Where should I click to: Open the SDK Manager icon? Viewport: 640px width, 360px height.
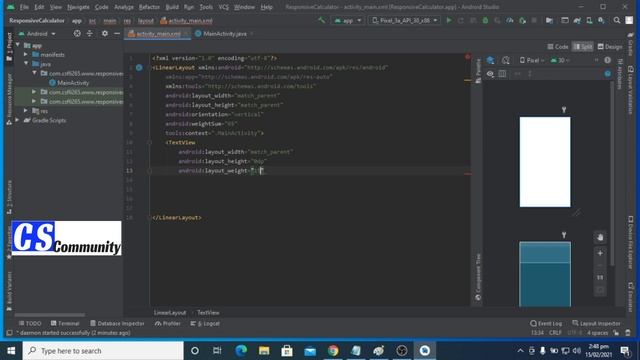point(601,20)
